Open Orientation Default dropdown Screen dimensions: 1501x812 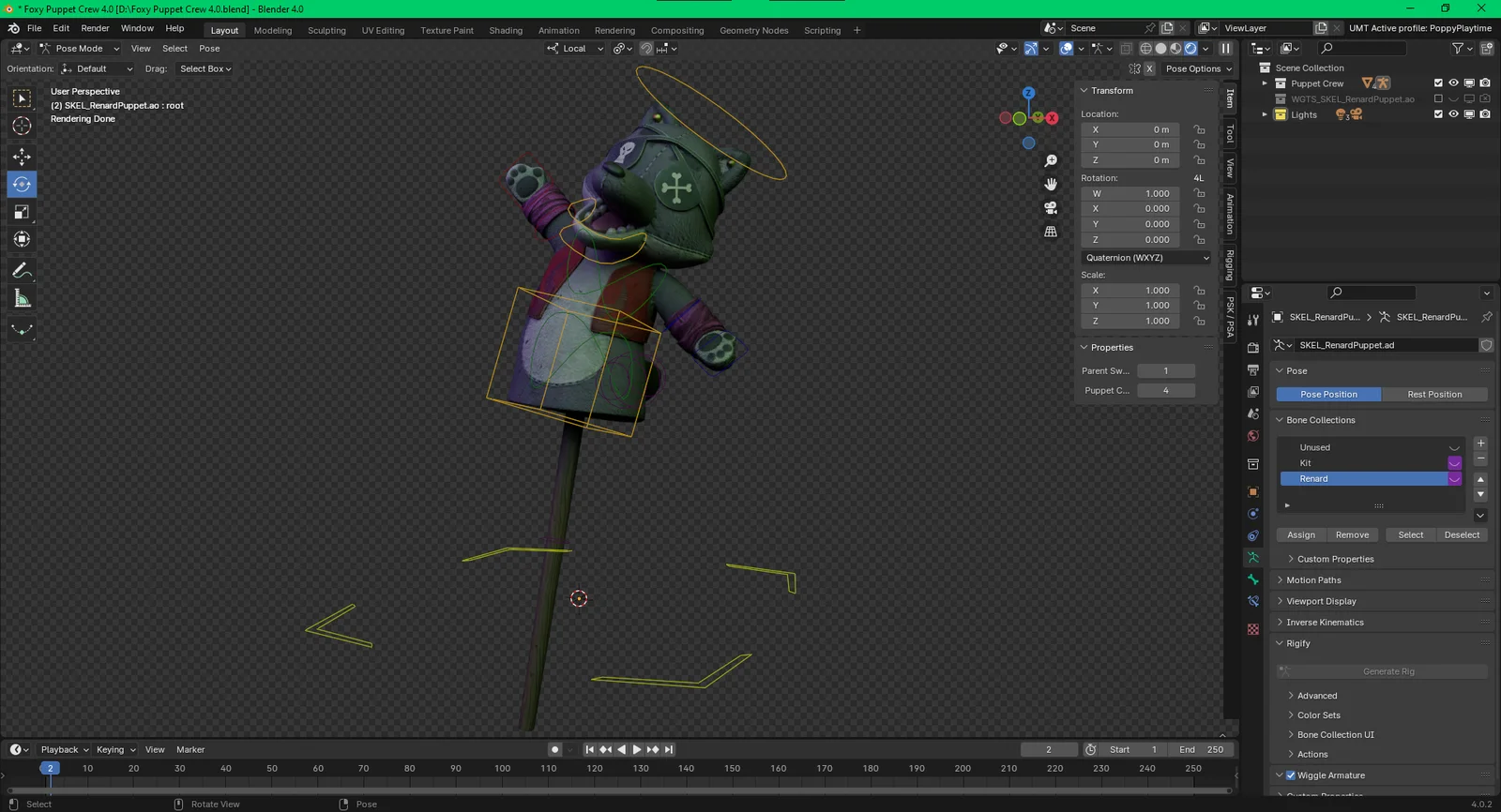click(x=97, y=68)
